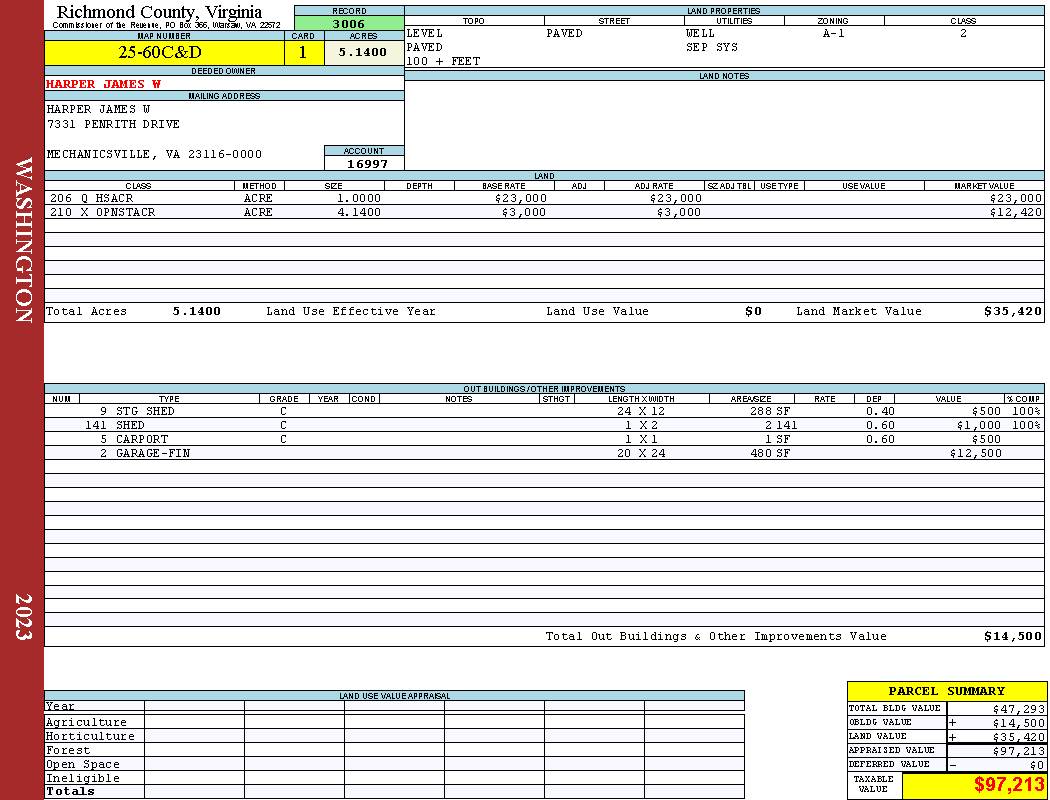
Task: Select outbuilding row GARAGE-FIN
Action: (x=544, y=453)
